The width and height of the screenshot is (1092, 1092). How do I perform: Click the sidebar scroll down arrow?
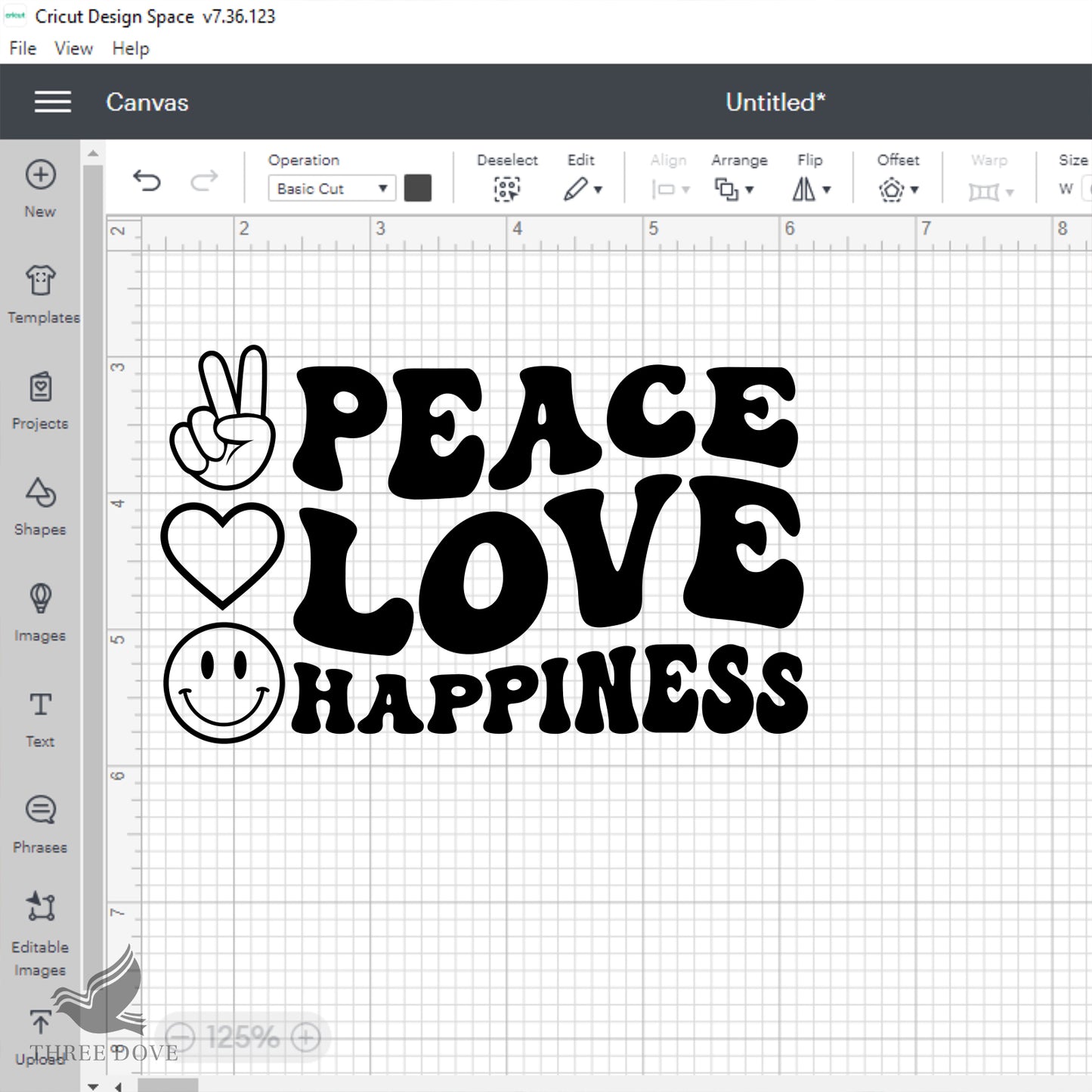[92, 1086]
